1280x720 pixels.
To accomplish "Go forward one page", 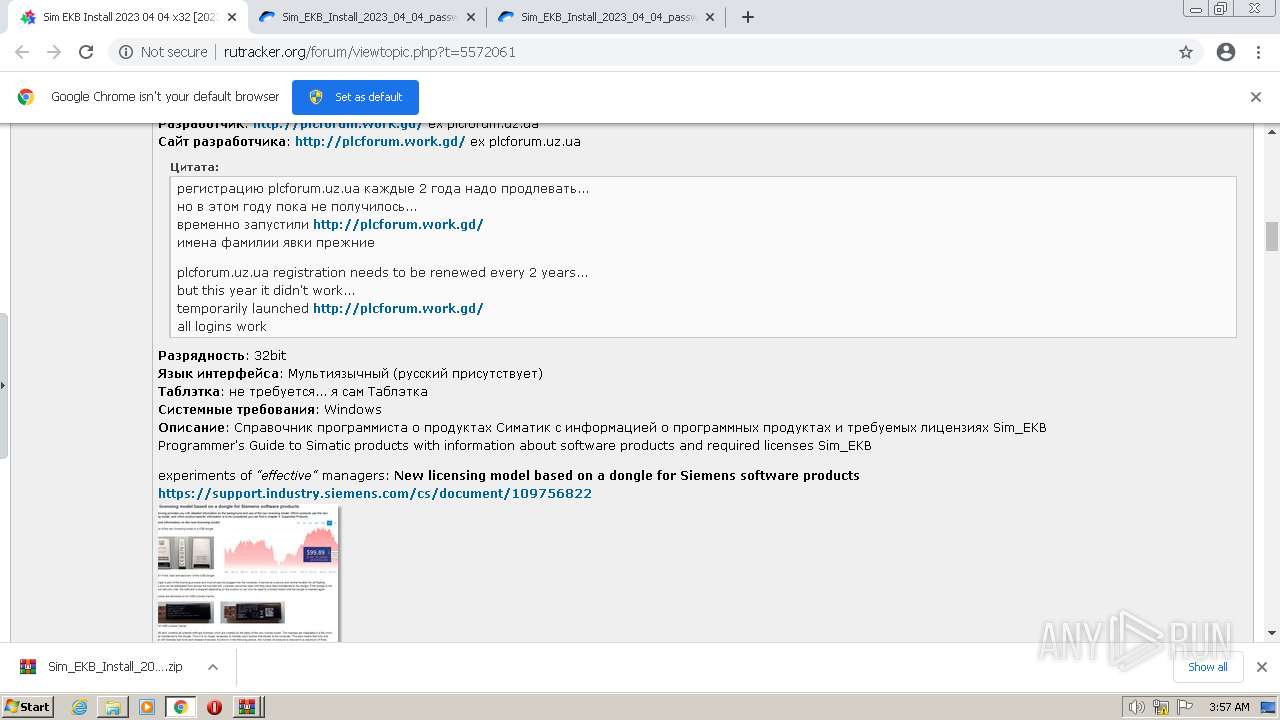I will (54, 52).
